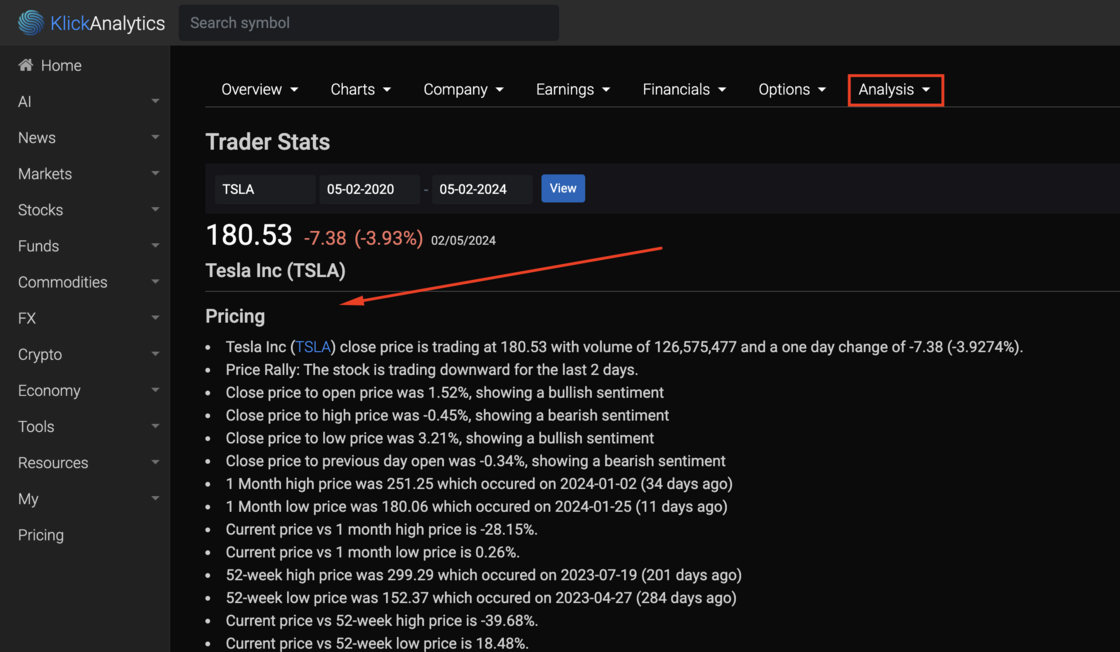
Task: Open the Analysis tab dropdown
Action: tap(895, 90)
